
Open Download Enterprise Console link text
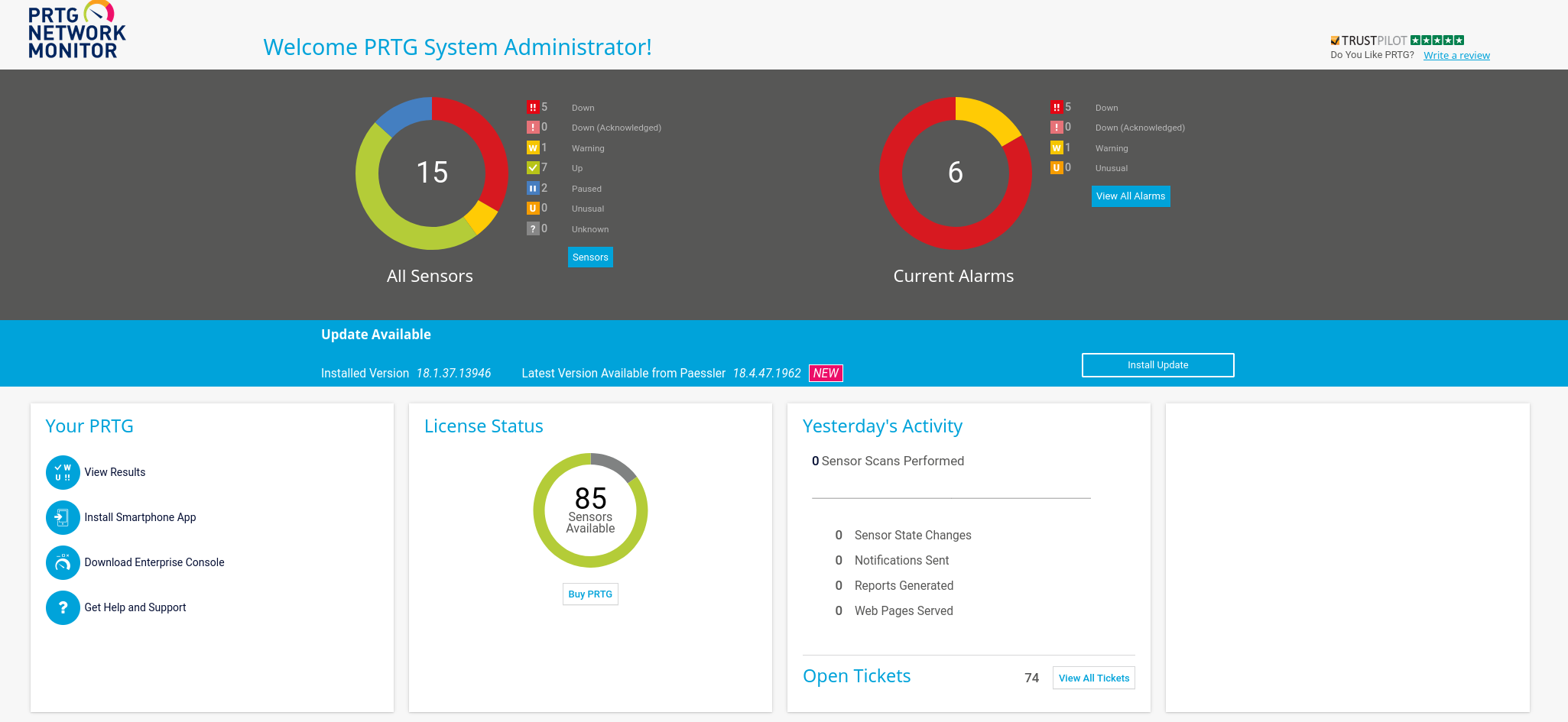pyautogui.click(x=154, y=563)
